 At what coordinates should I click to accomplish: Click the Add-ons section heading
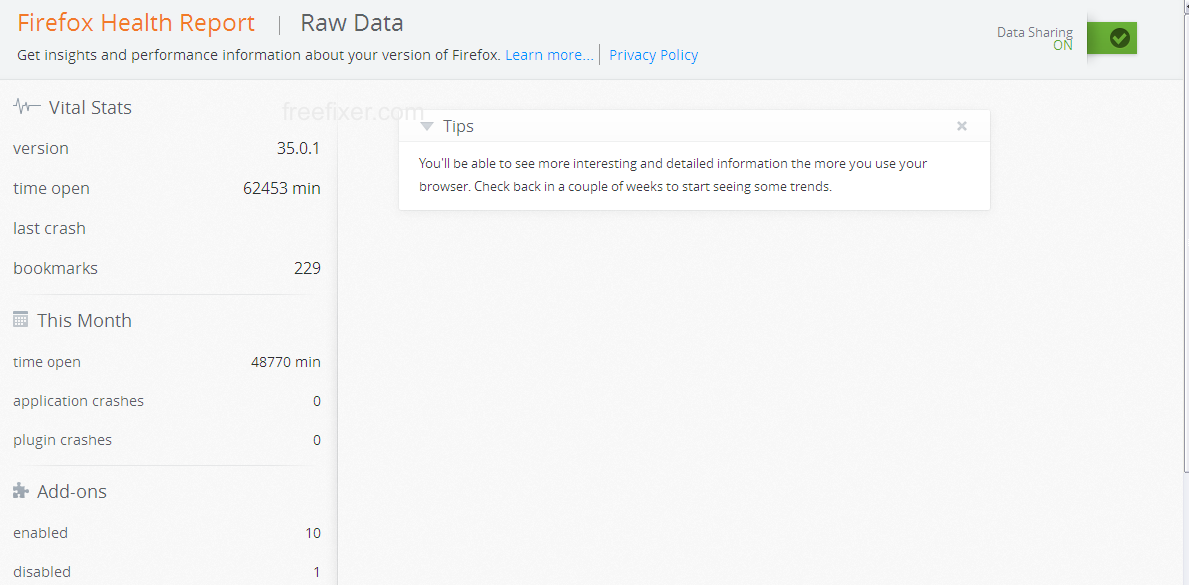[x=71, y=491]
